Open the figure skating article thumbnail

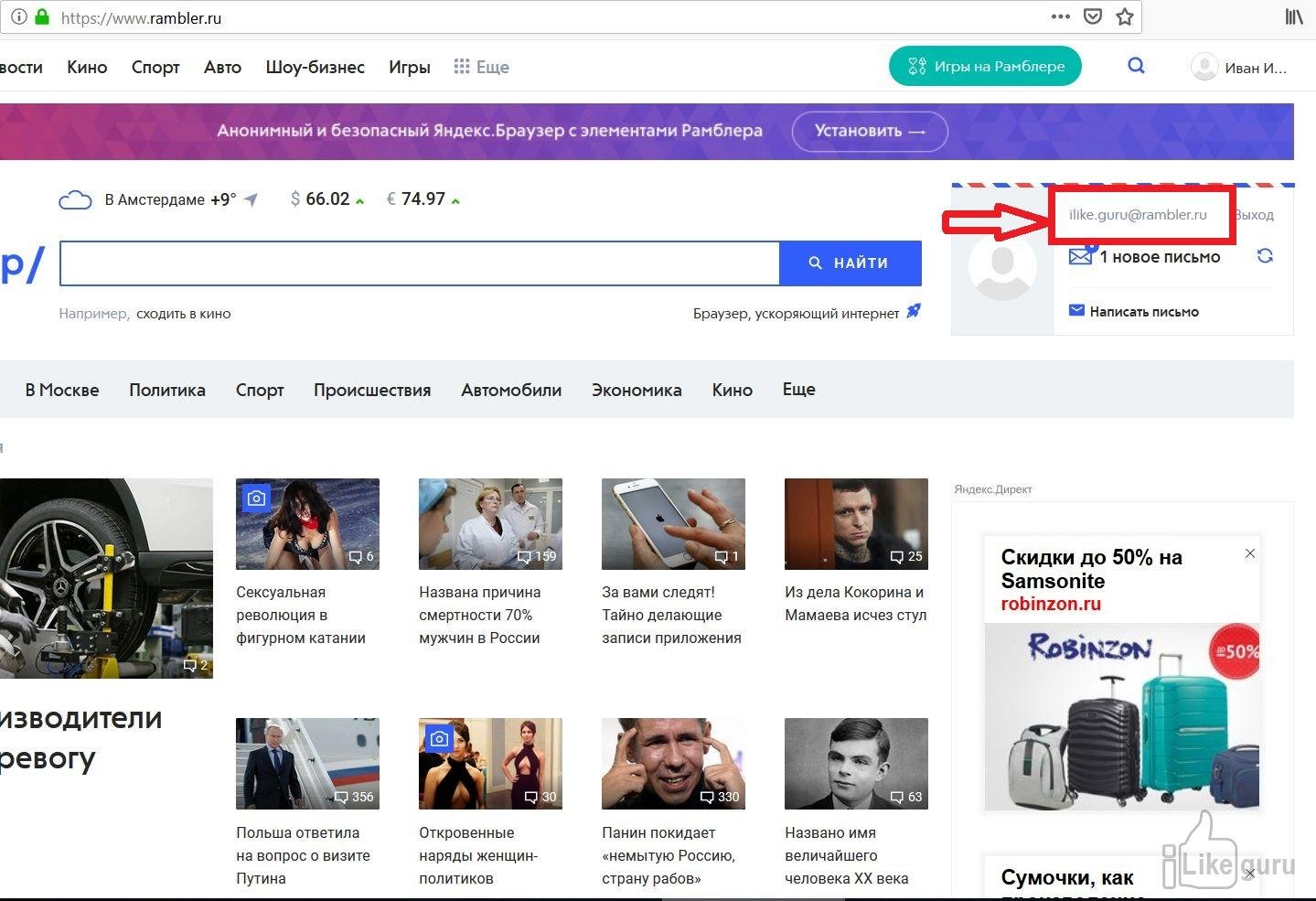pos(307,524)
